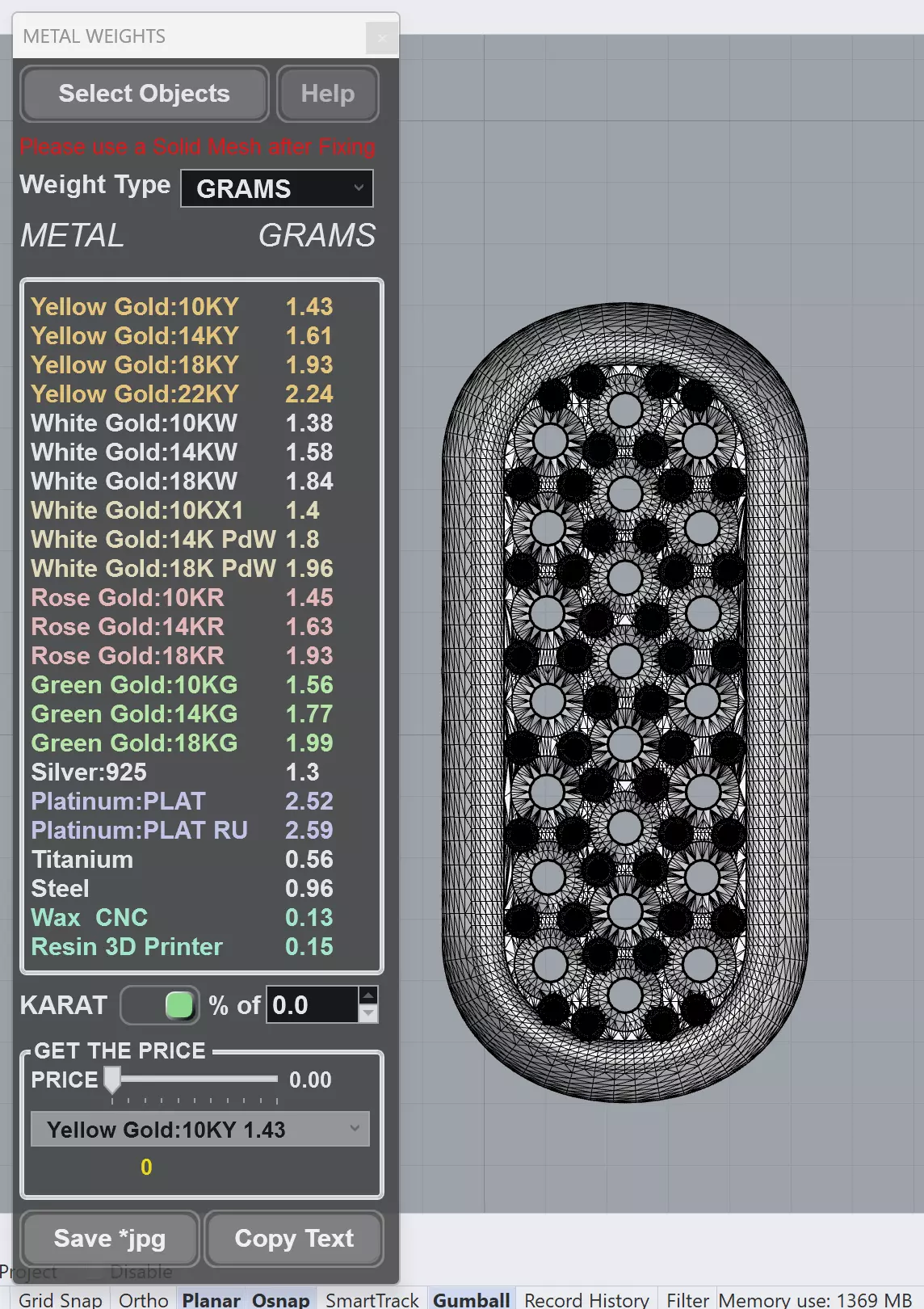Toggle Ortho mode in the status bar
Viewport: 924px width, 1309px height.
(x=143, y=1299)
